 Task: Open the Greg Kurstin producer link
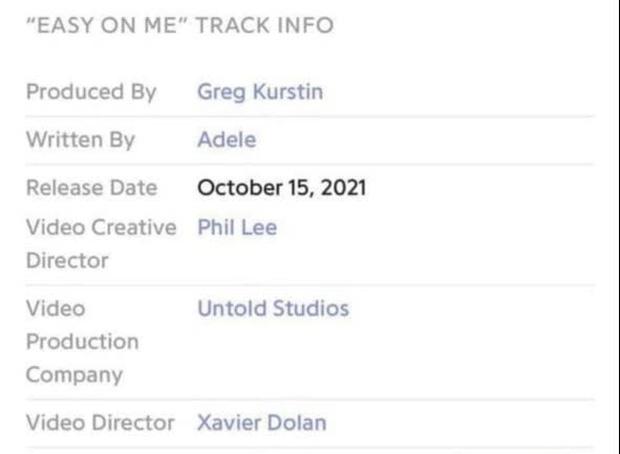(260, 93)
